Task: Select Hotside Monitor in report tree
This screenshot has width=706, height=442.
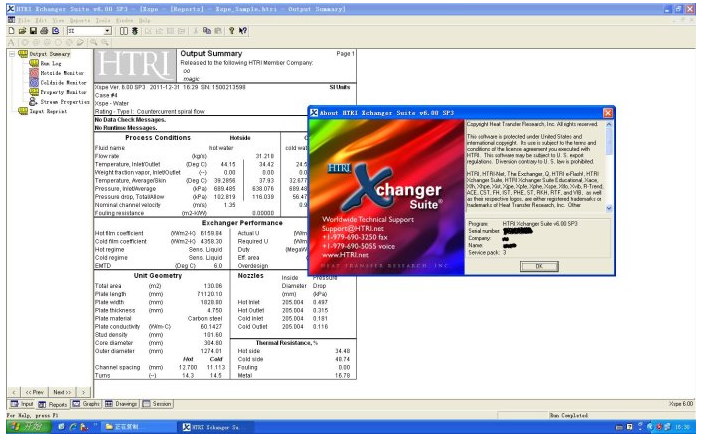Action: (62, 73)
